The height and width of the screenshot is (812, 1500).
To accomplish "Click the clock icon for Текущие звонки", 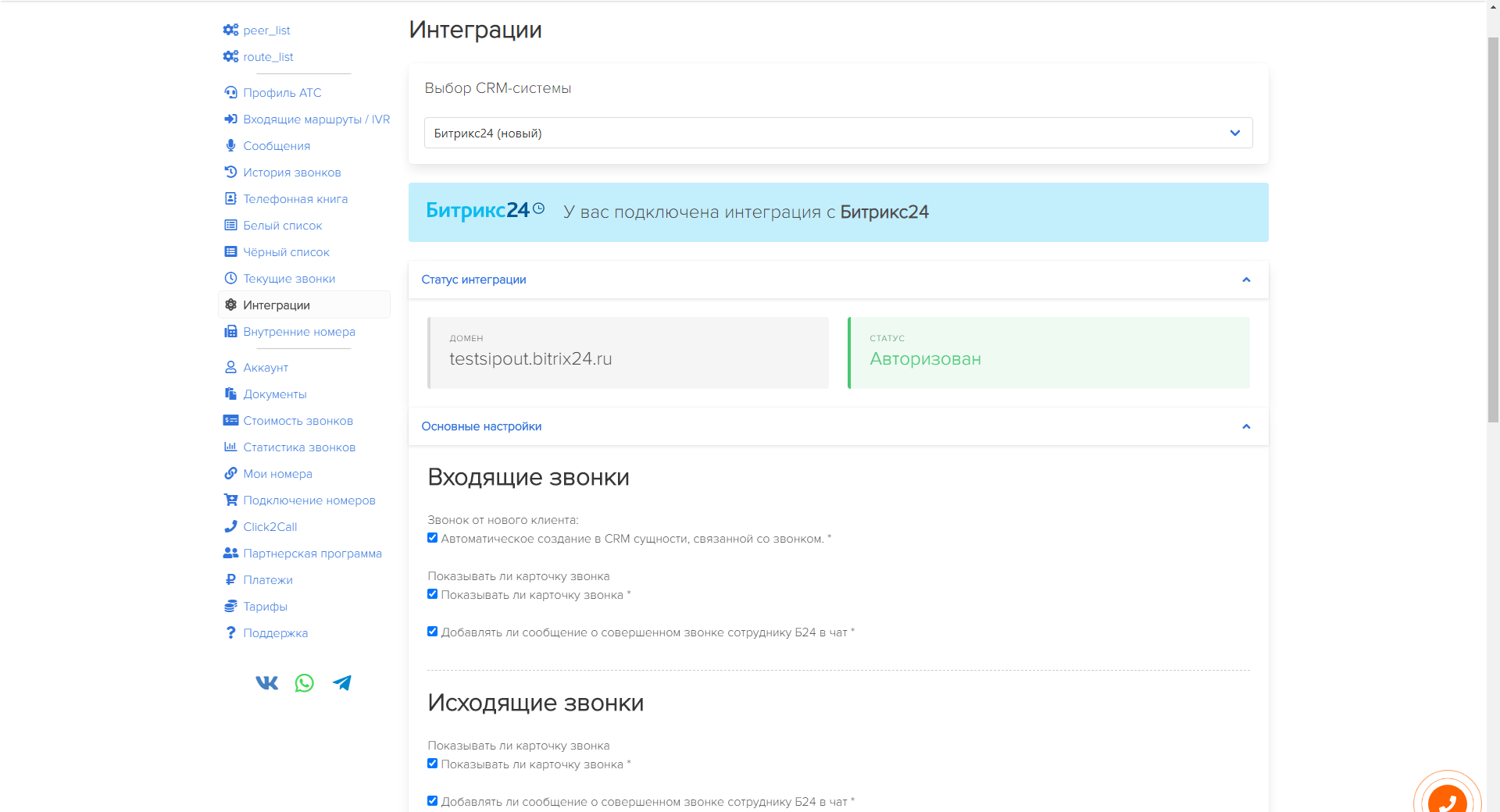I will [x=230, y=278].
